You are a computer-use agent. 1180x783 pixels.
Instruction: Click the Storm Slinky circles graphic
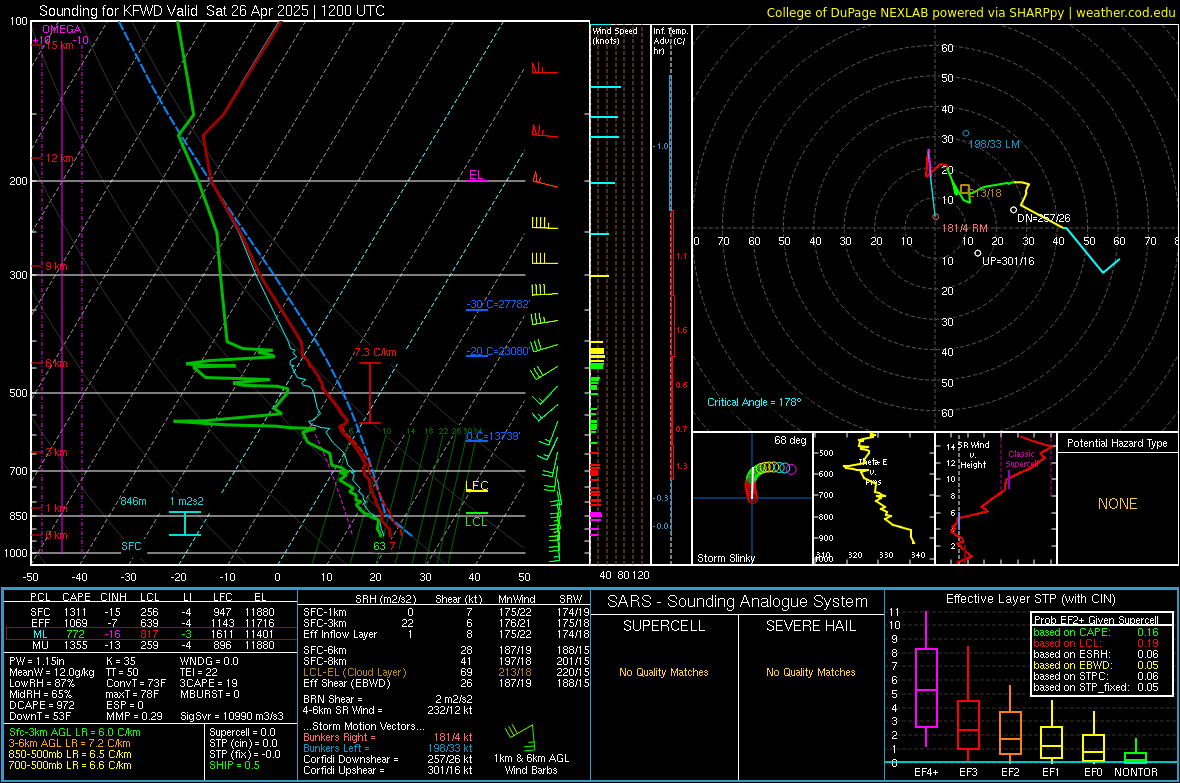770,482
